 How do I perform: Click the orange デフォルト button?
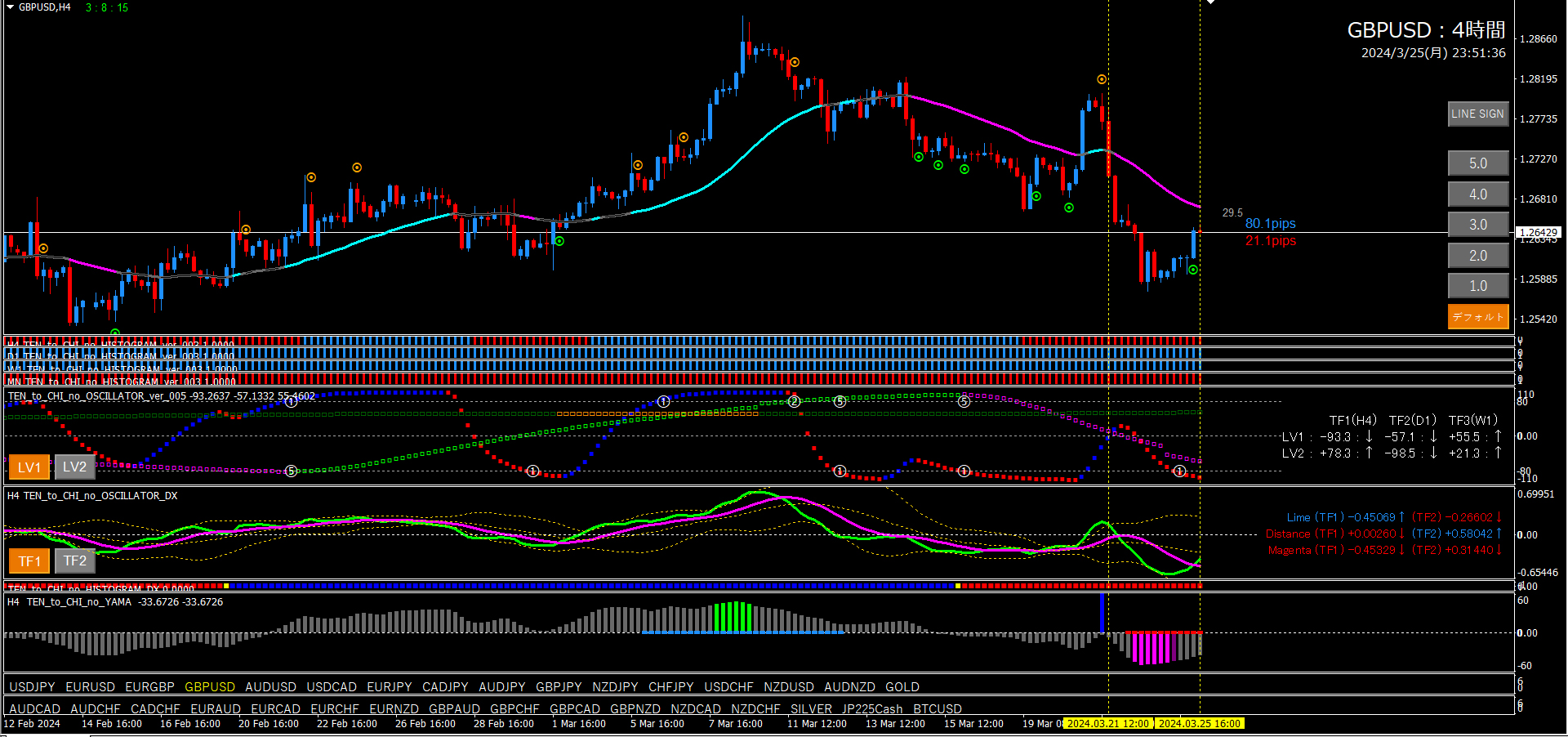tap(1477, 316)
